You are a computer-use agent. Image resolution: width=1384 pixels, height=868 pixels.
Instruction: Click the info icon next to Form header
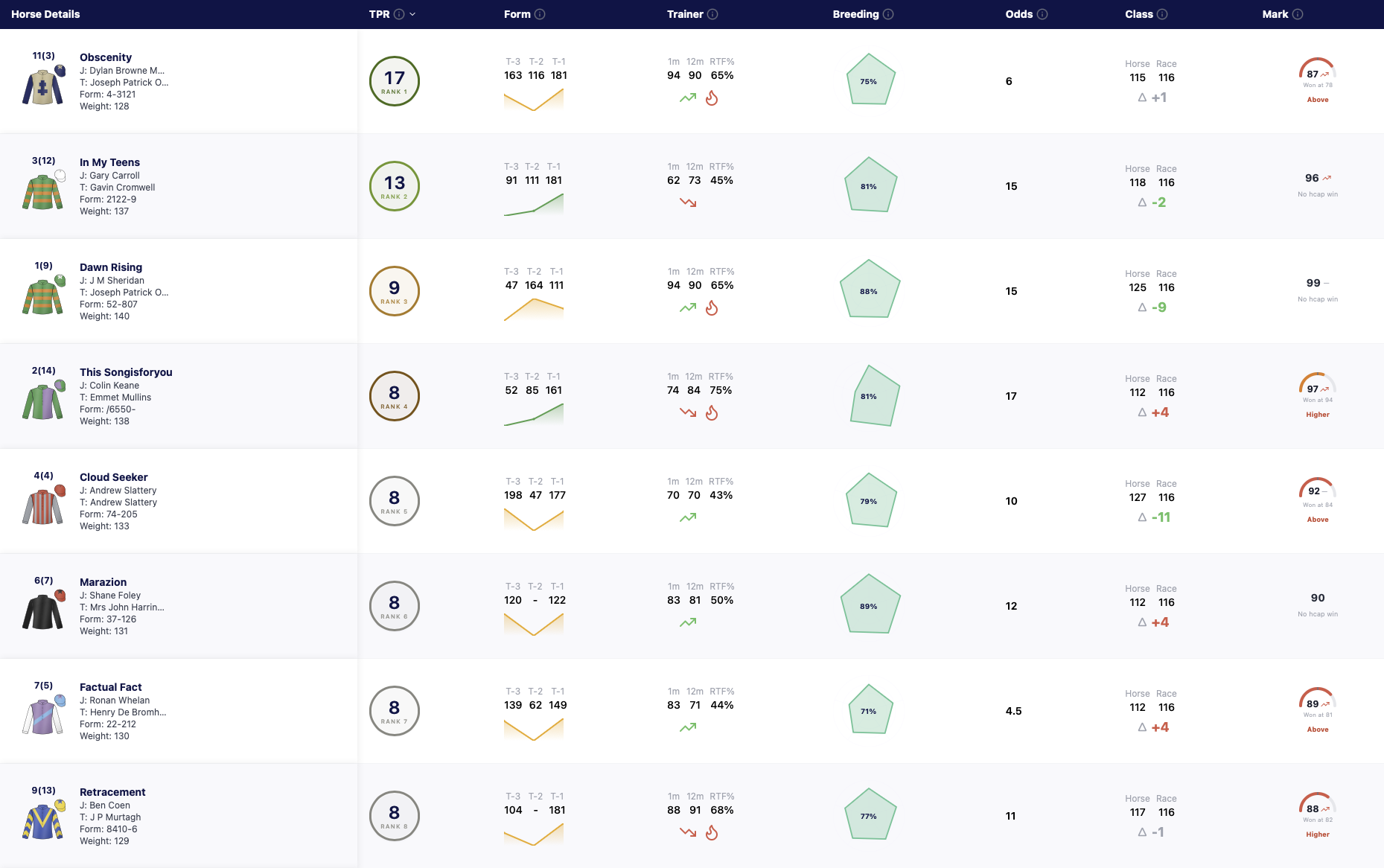coord(540,14)
